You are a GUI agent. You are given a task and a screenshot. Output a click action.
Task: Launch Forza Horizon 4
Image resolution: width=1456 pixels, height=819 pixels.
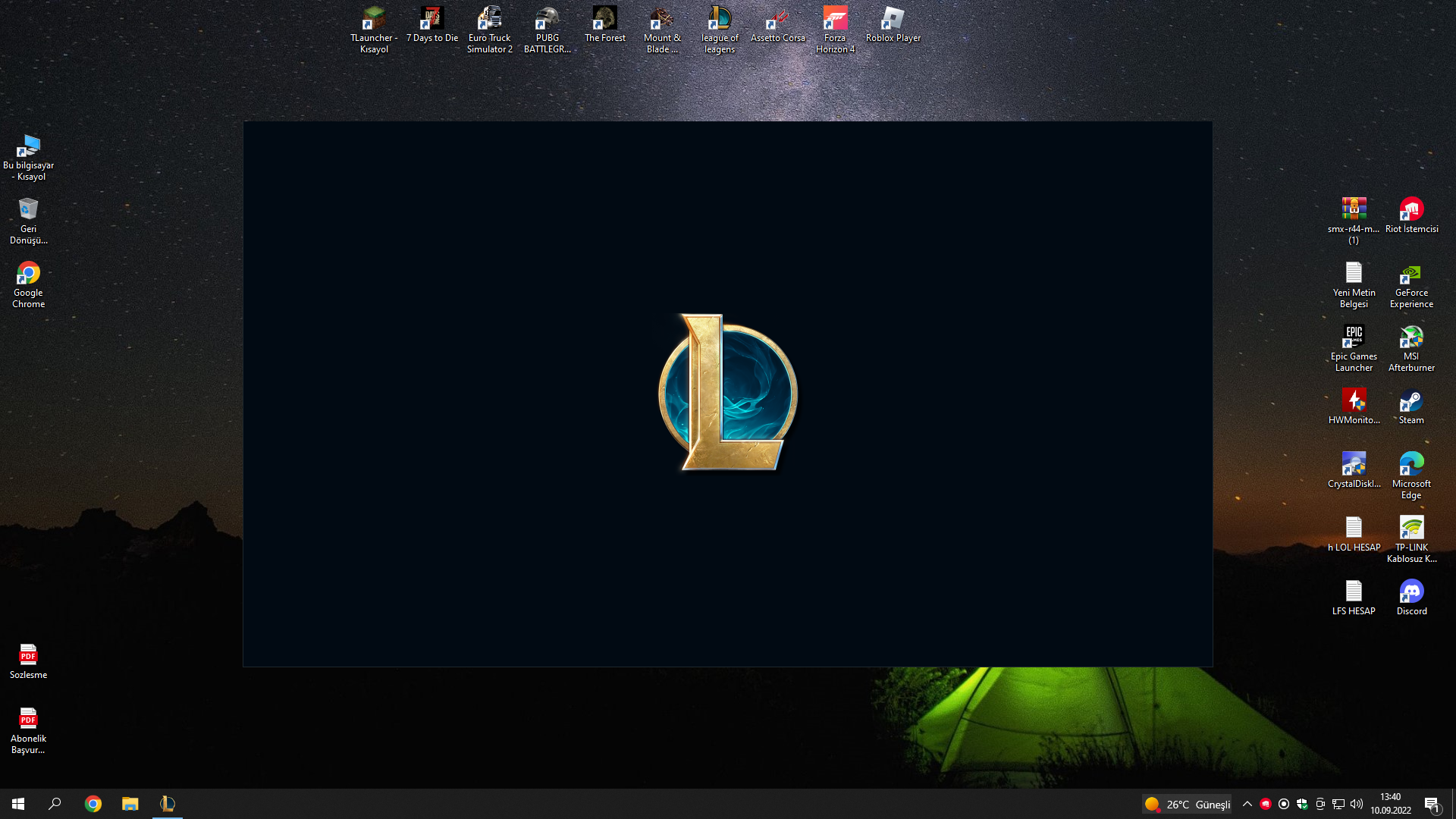(834, 19)
